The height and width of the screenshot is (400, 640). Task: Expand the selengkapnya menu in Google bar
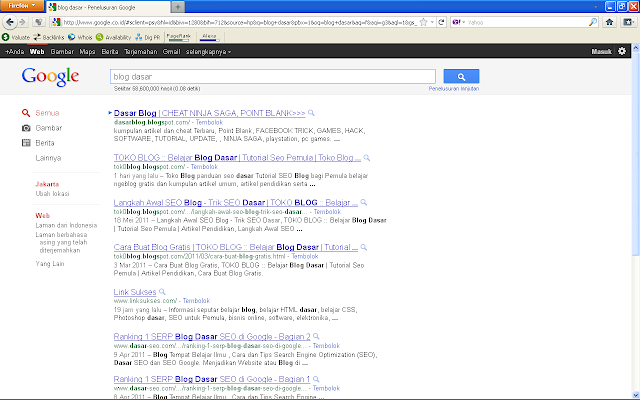[x=208, y=51]
